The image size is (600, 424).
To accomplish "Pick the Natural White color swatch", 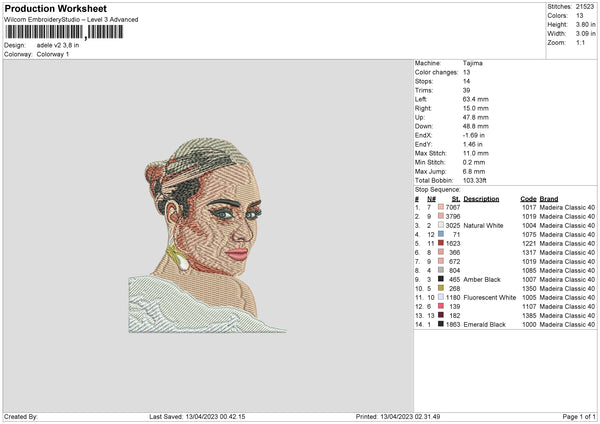I will (441, 225).
